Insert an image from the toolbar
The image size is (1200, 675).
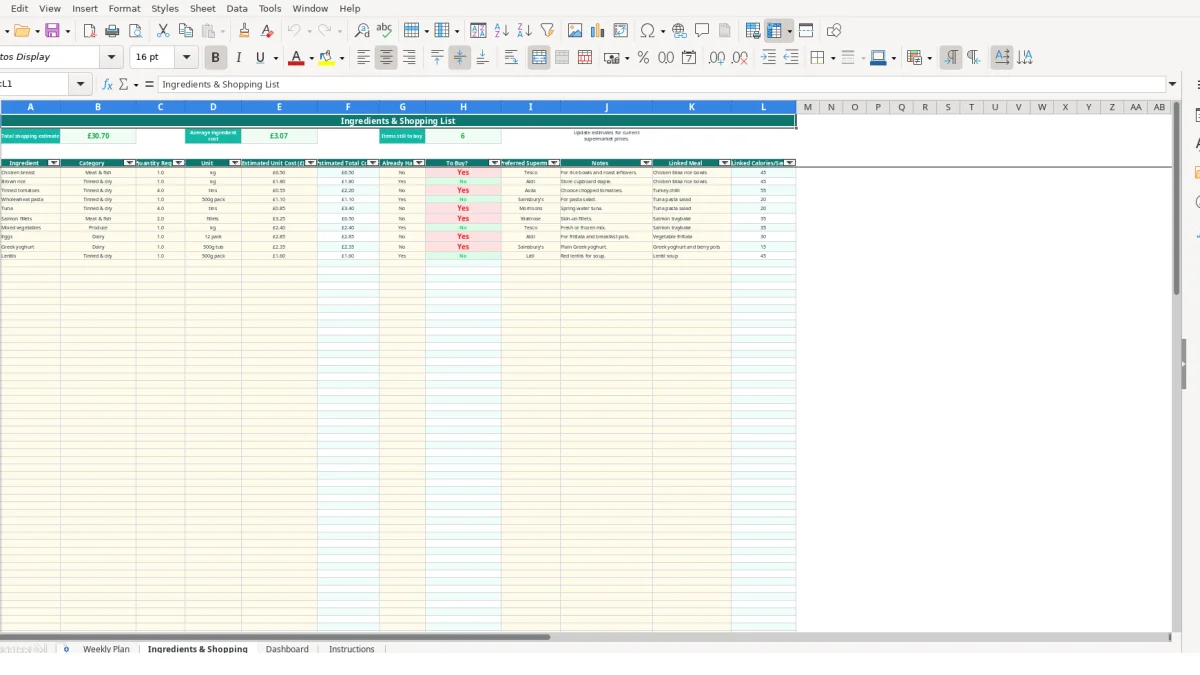click(575, 31)
